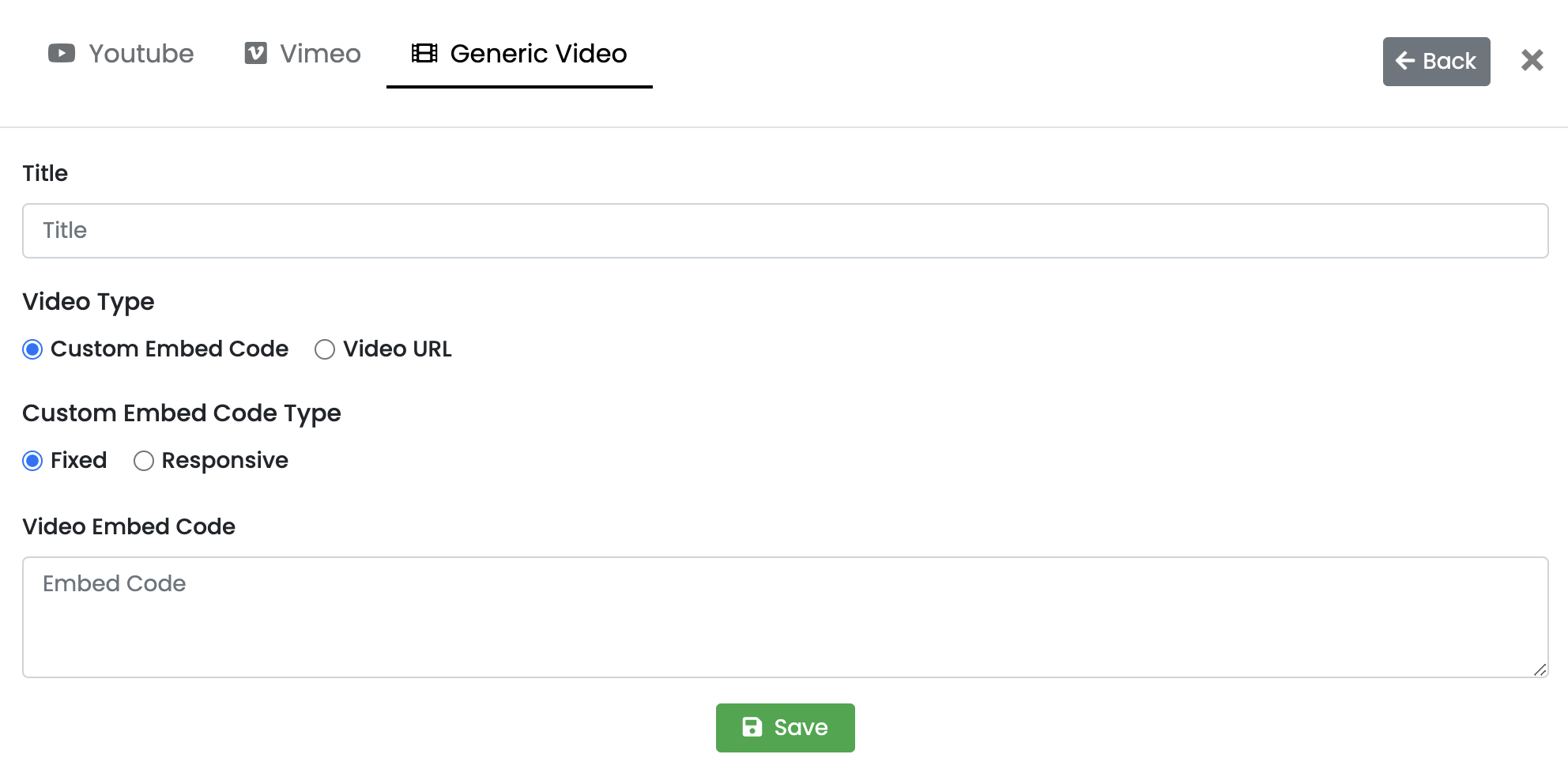Click the left arrow icon on Back button

(x=1405, y=61)
